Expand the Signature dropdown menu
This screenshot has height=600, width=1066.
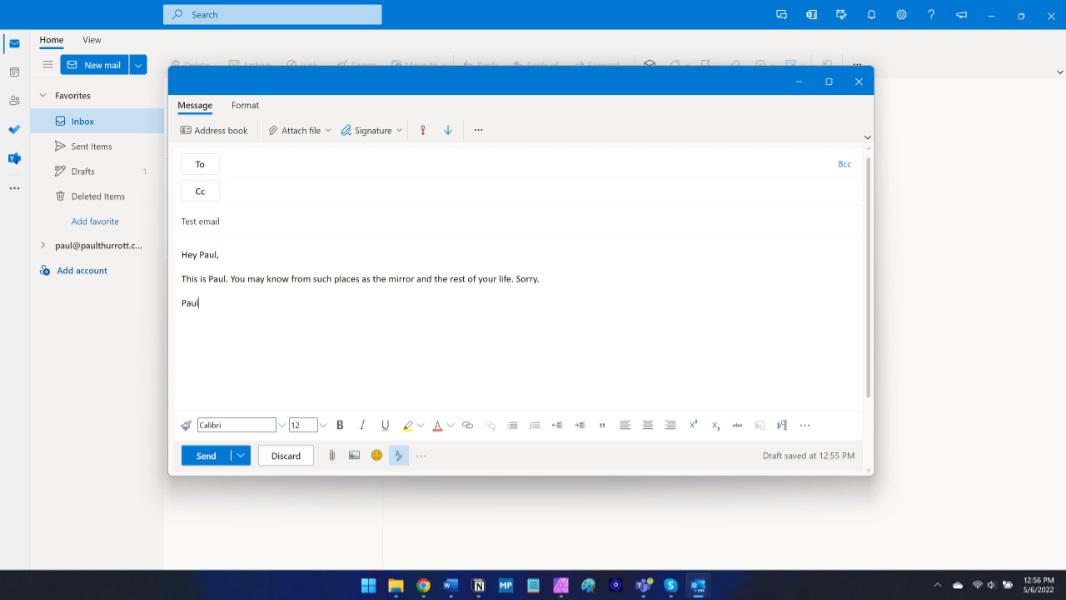(399, 131)
